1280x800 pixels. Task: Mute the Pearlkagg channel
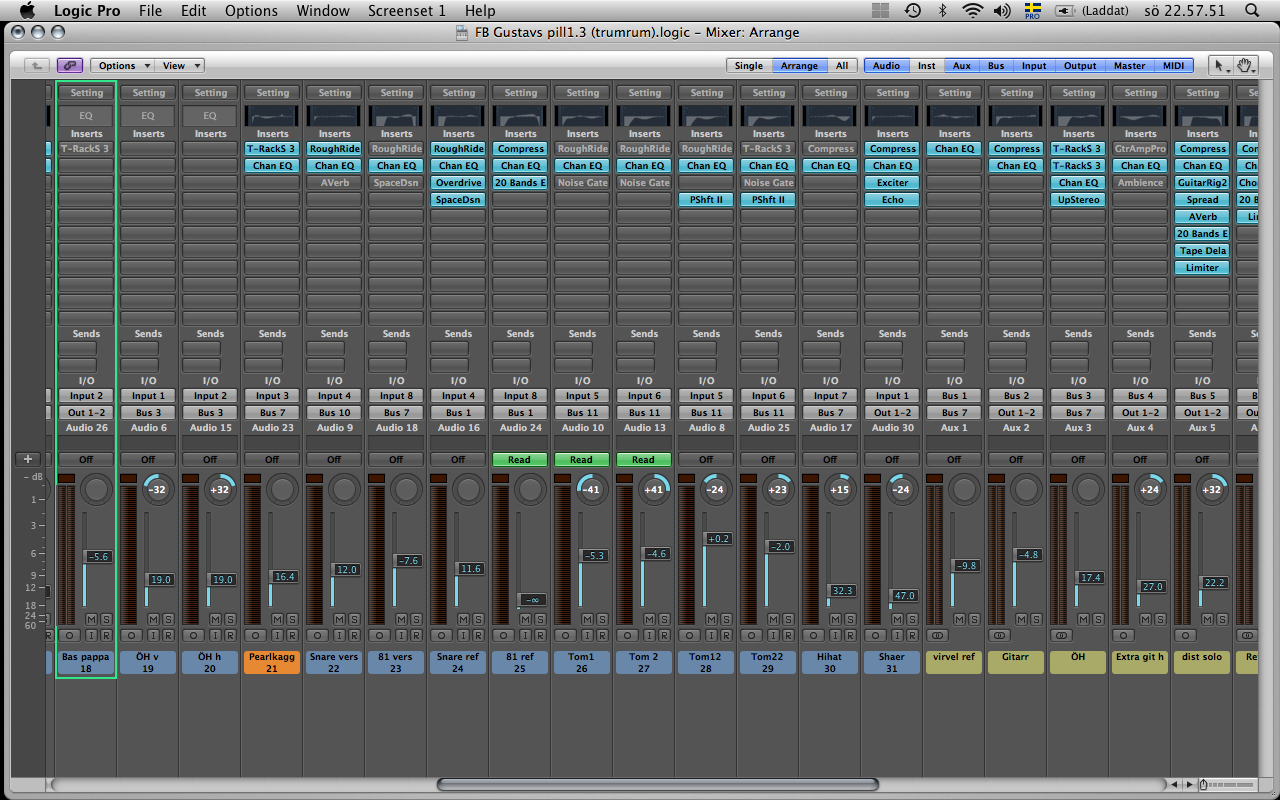pos(277,619)
